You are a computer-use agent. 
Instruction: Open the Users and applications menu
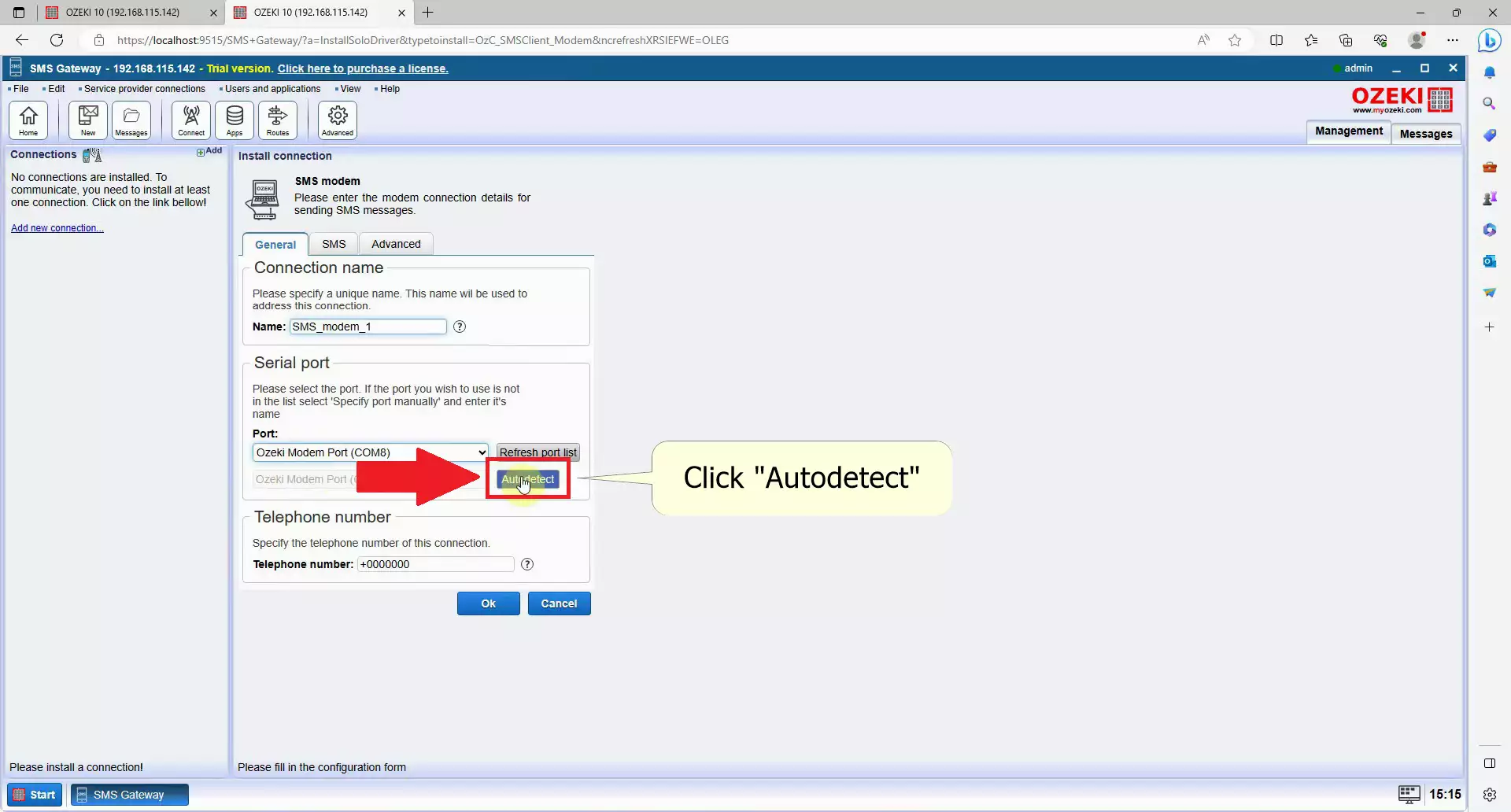click(272, 89)
